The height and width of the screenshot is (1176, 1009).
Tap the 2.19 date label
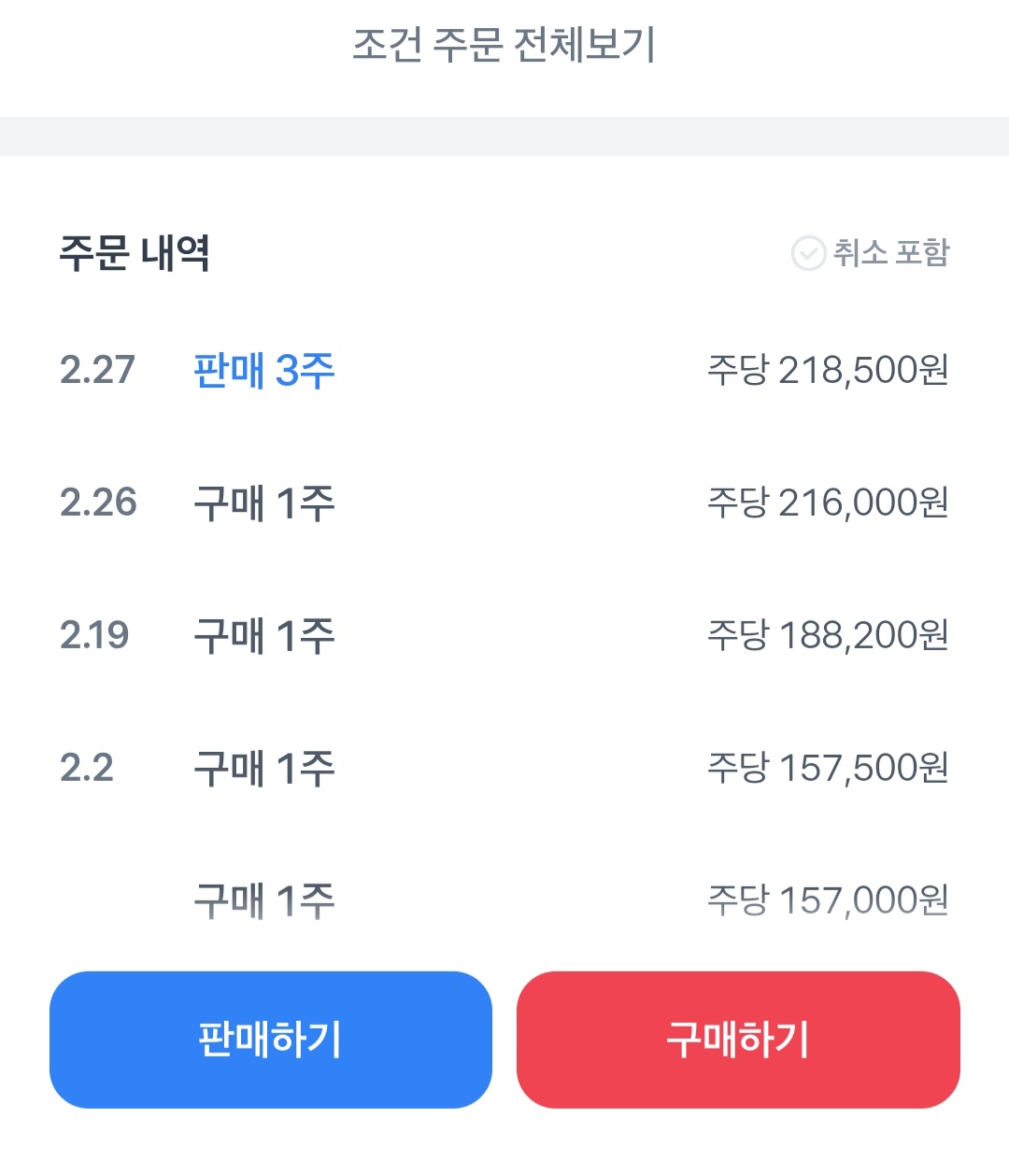point(94,636)
